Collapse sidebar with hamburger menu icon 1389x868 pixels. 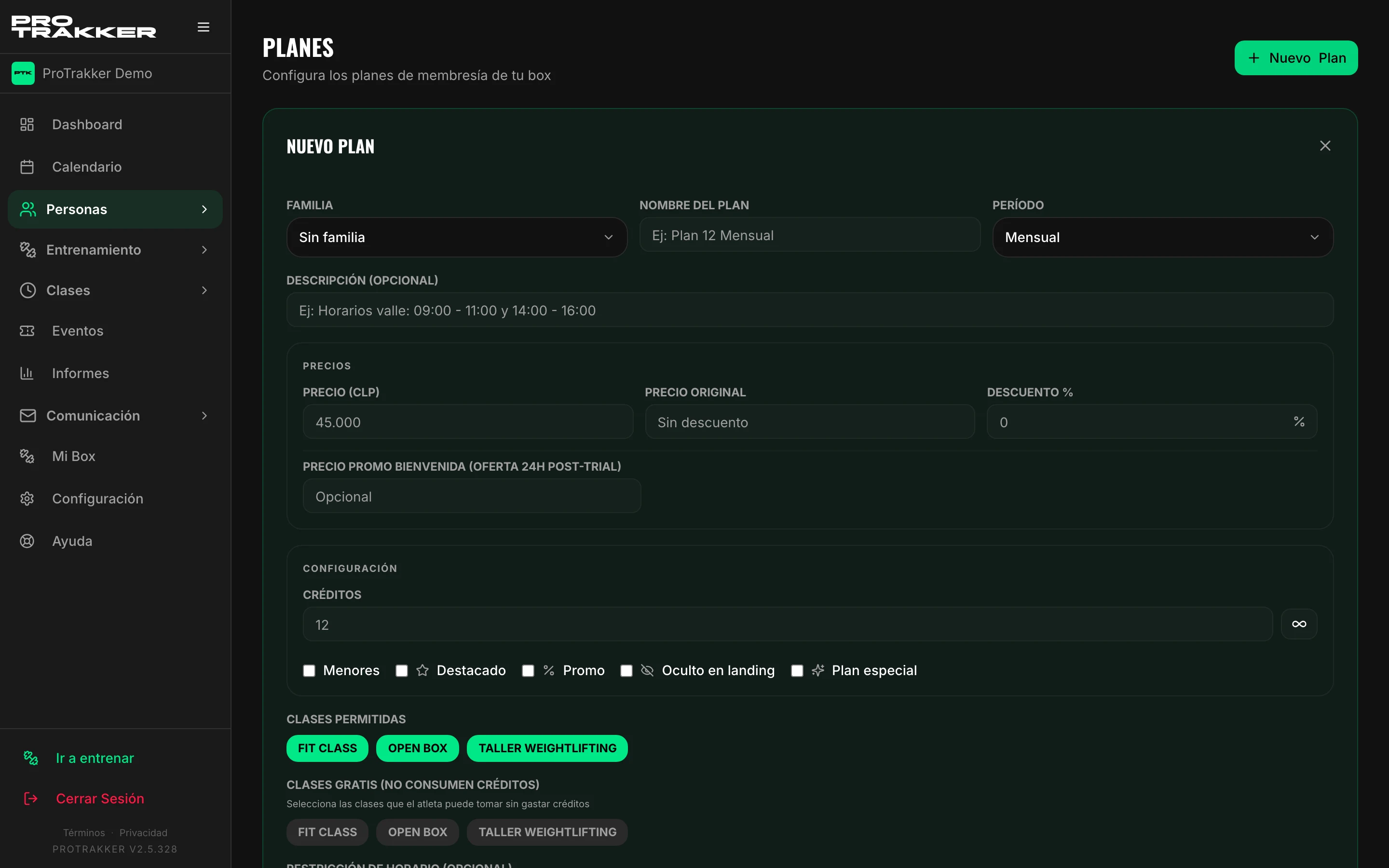pyautogui.click(x=203, y=27)
